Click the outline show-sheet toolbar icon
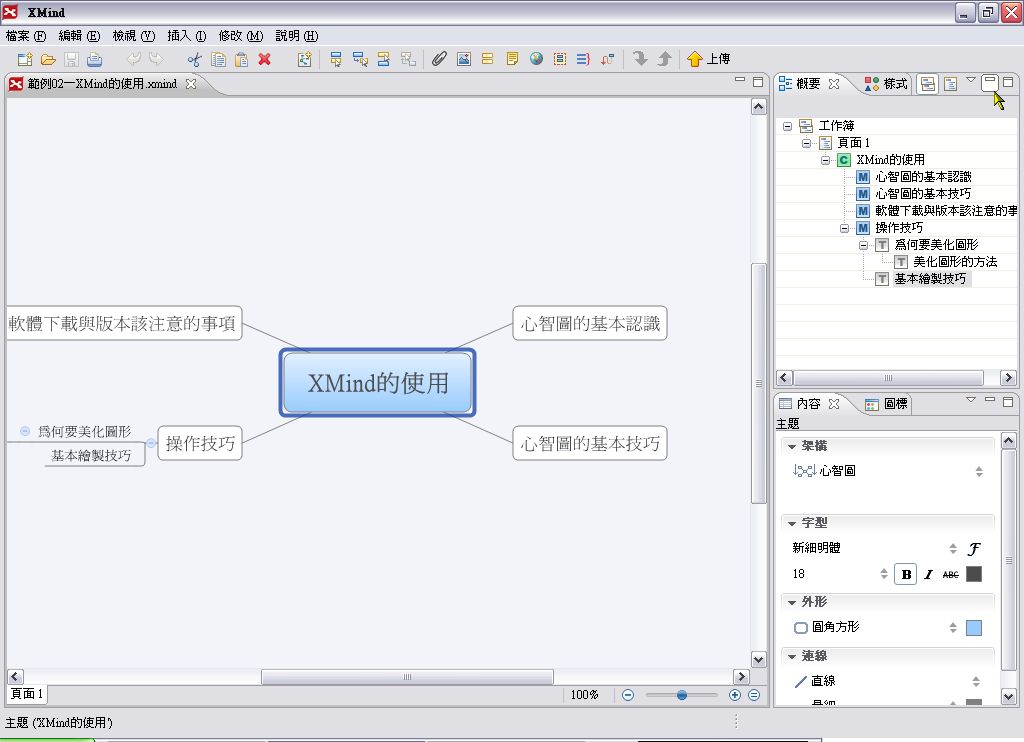 (x=951, y=84)
